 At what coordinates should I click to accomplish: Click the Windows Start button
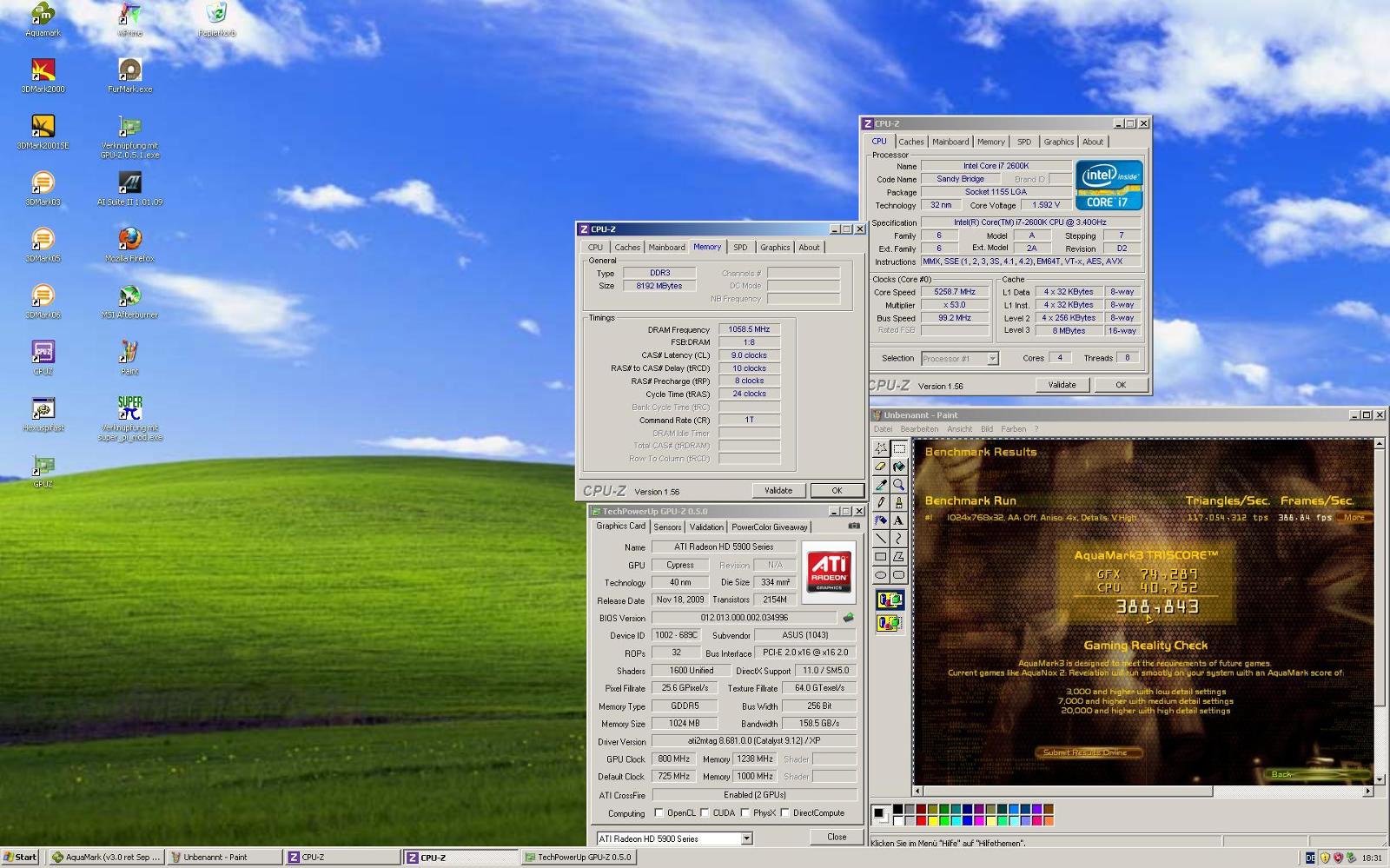coord(20,857)
